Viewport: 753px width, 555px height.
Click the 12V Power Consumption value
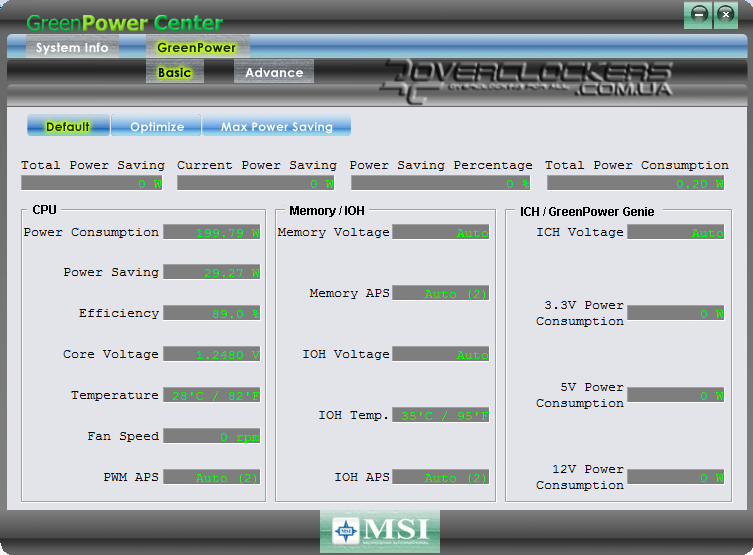tap(676, 477)
